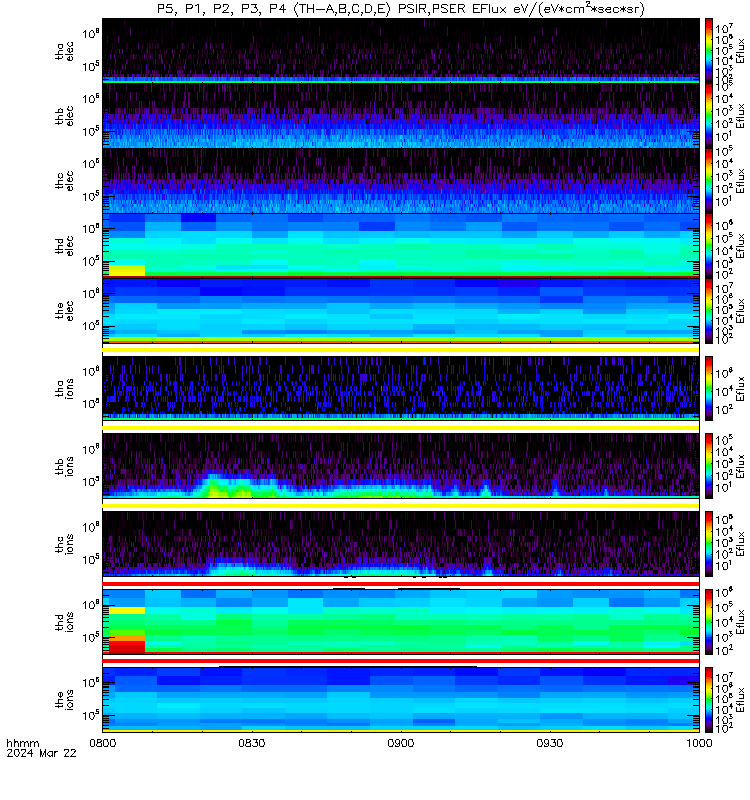750x800 pixels.
Task: Click the color bar beside the elec panel
Action: (x=709, y=311)
